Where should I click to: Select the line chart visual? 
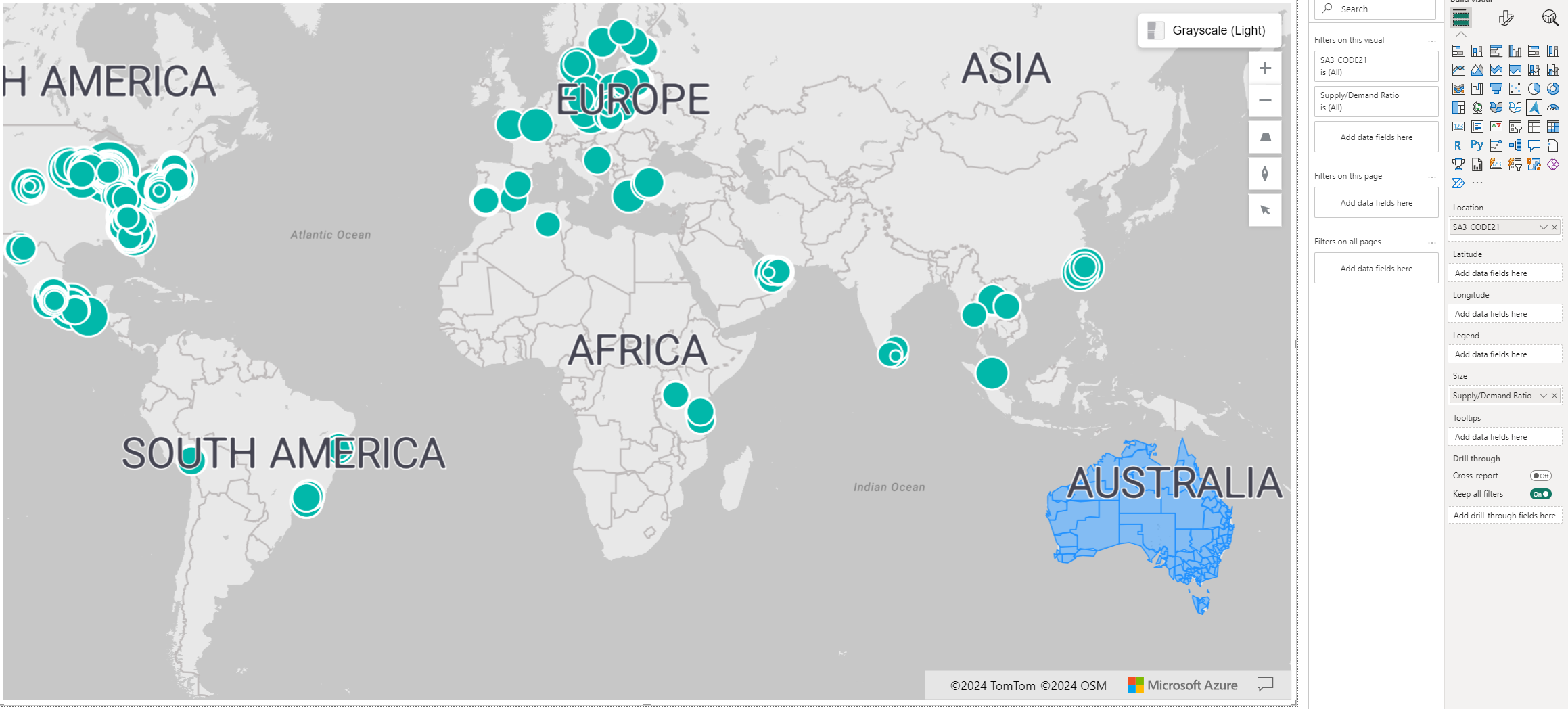[x=1458, y=70]
